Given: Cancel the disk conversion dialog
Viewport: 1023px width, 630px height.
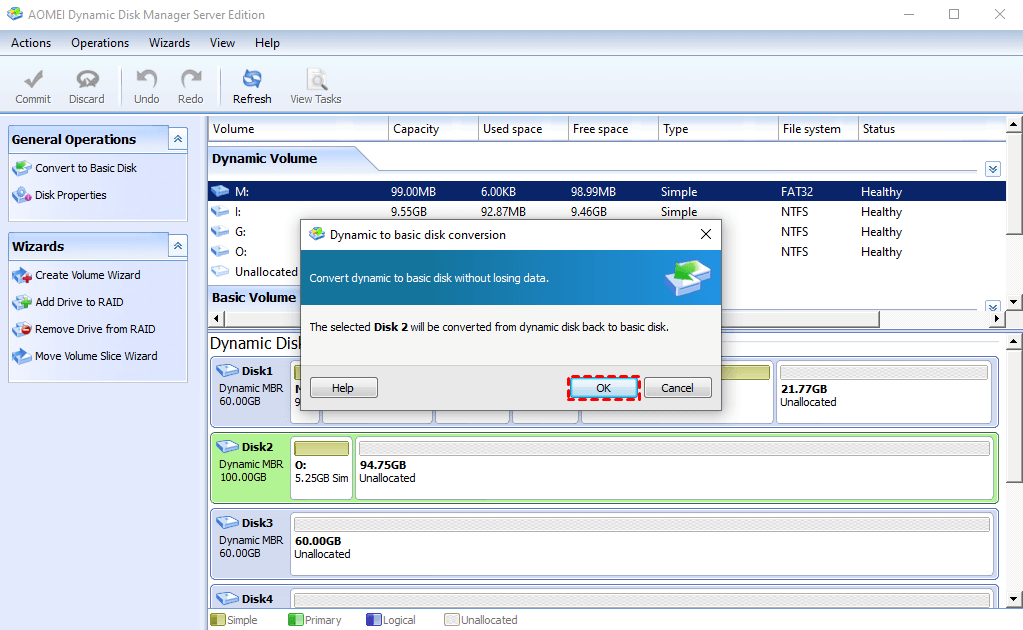Looking at the screenshot, I should coord(677,388).
